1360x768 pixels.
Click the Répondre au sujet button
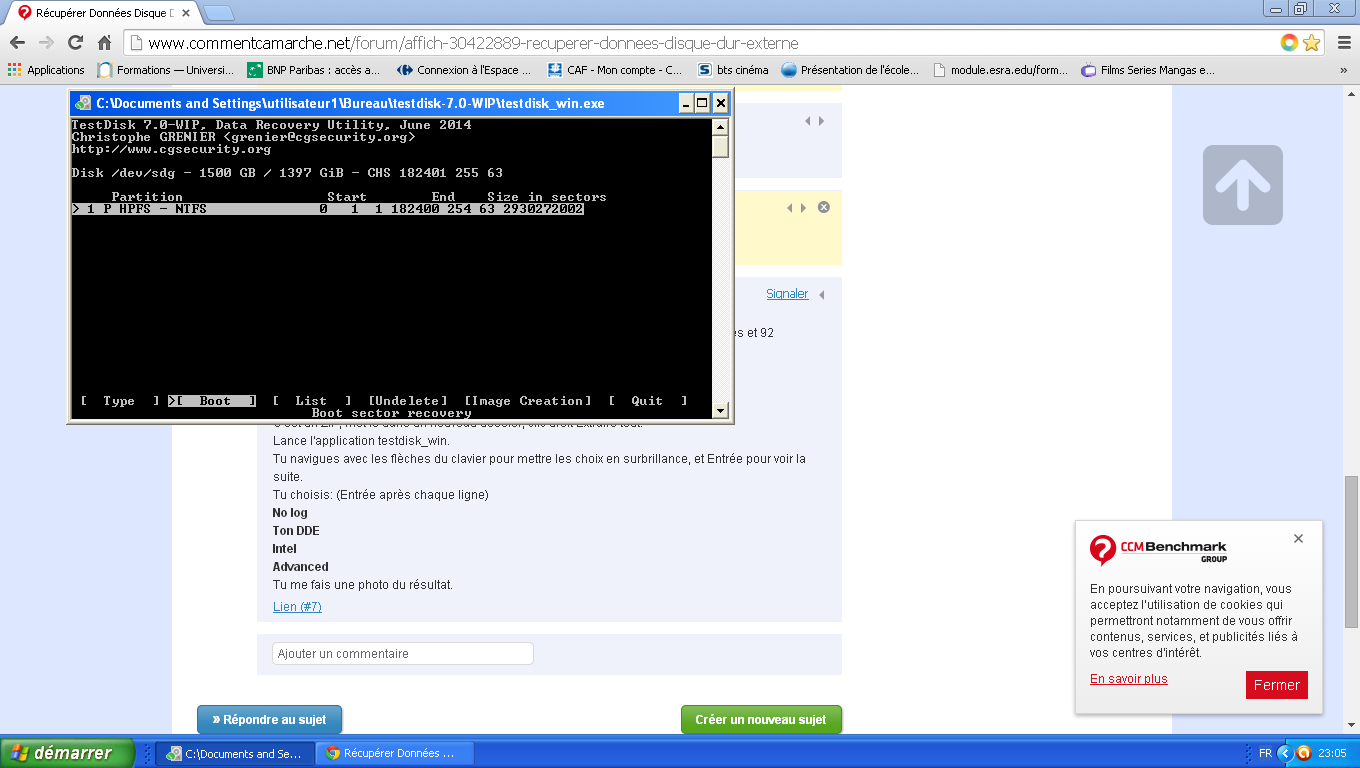[269, 719]
